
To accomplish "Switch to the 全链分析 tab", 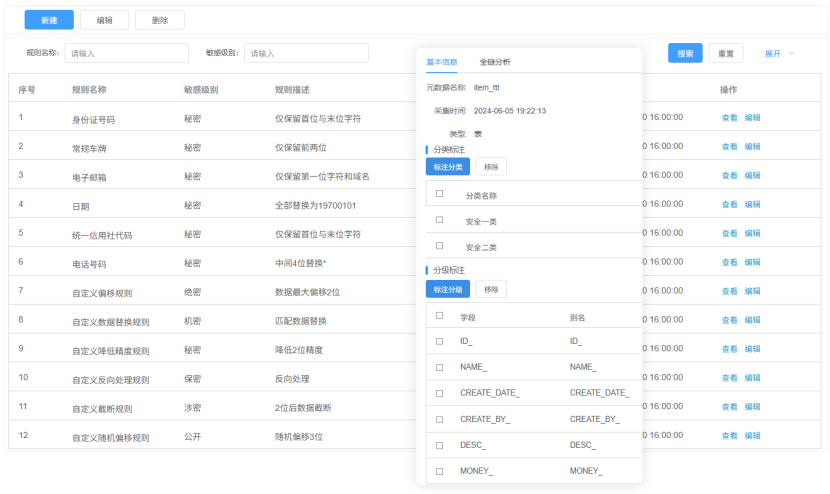I will point(495,62).
